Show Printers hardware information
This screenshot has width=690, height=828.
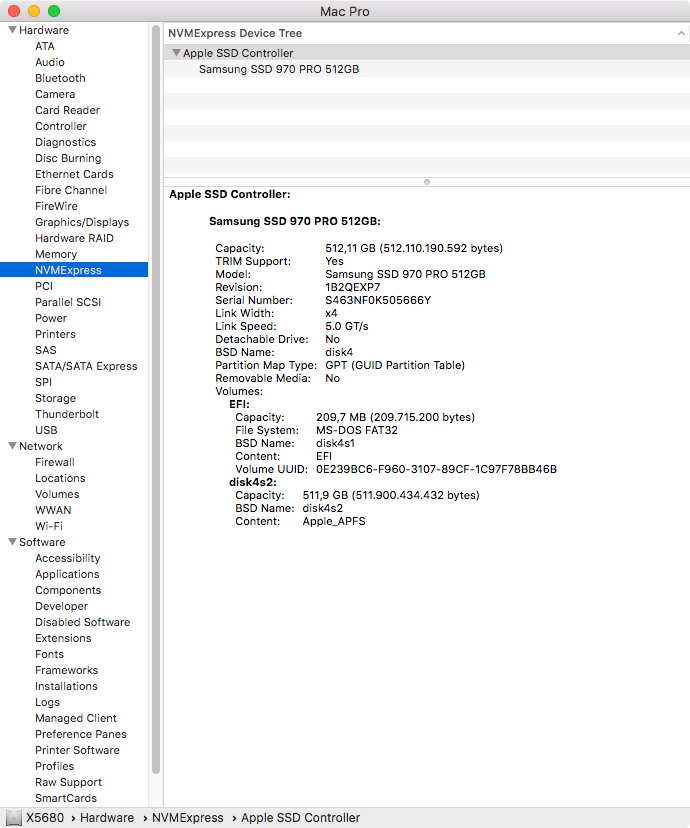[x=55, y=334]
